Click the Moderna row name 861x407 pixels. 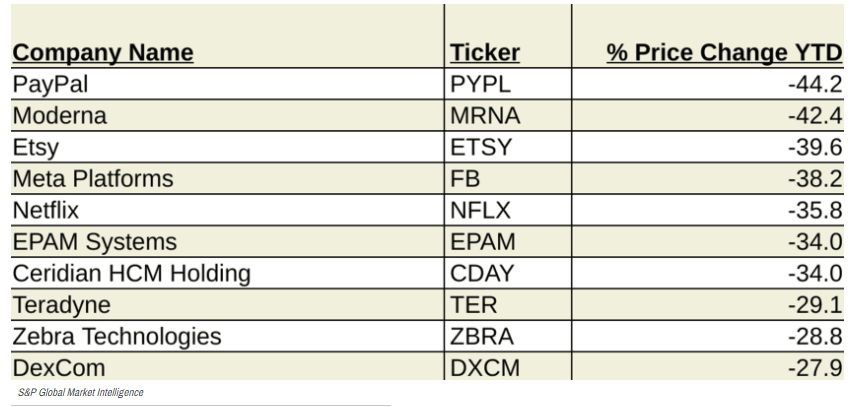tap(59, 116)
